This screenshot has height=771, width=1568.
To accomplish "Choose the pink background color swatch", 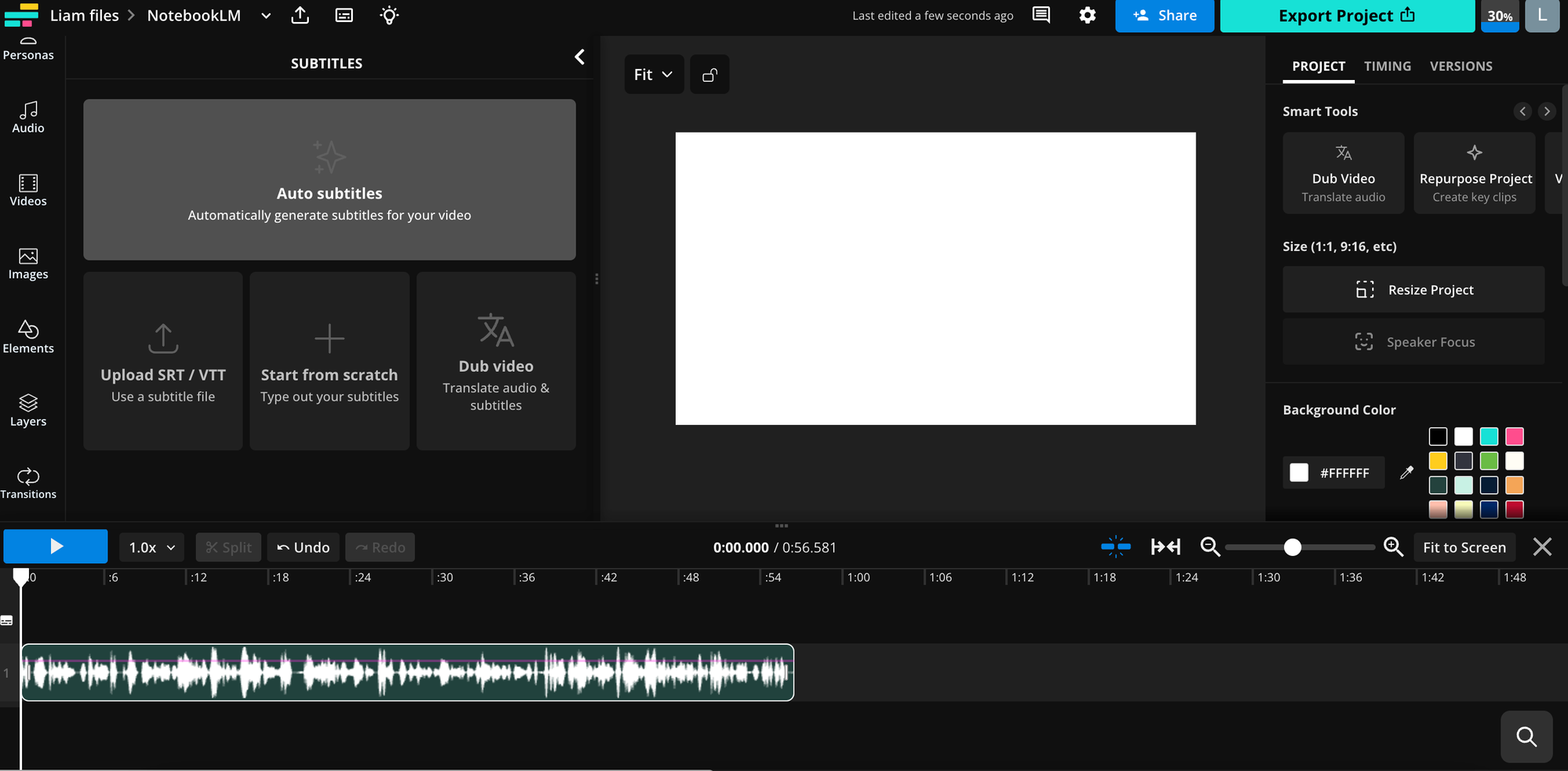I will [1515, 436].
